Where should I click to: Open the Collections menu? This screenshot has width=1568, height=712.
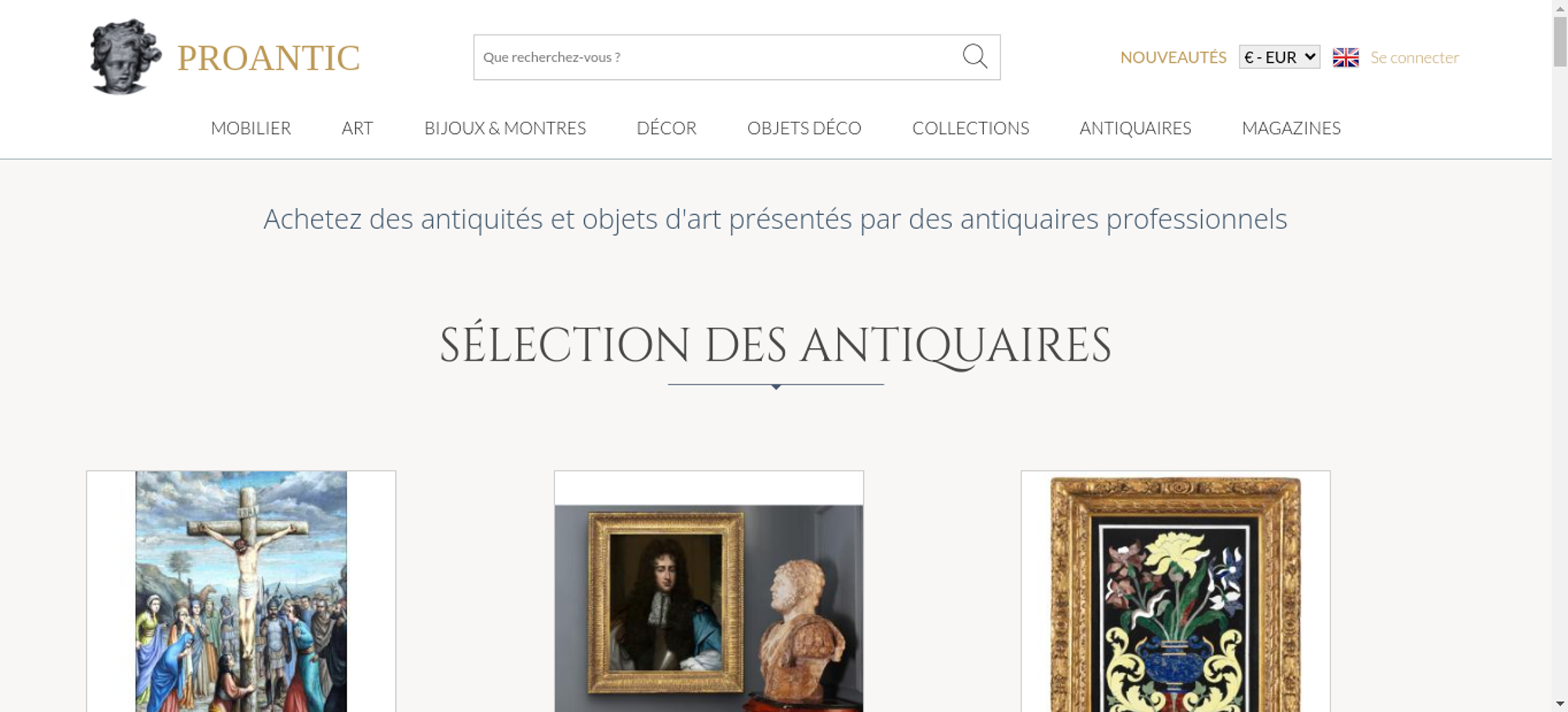(971, 128)
